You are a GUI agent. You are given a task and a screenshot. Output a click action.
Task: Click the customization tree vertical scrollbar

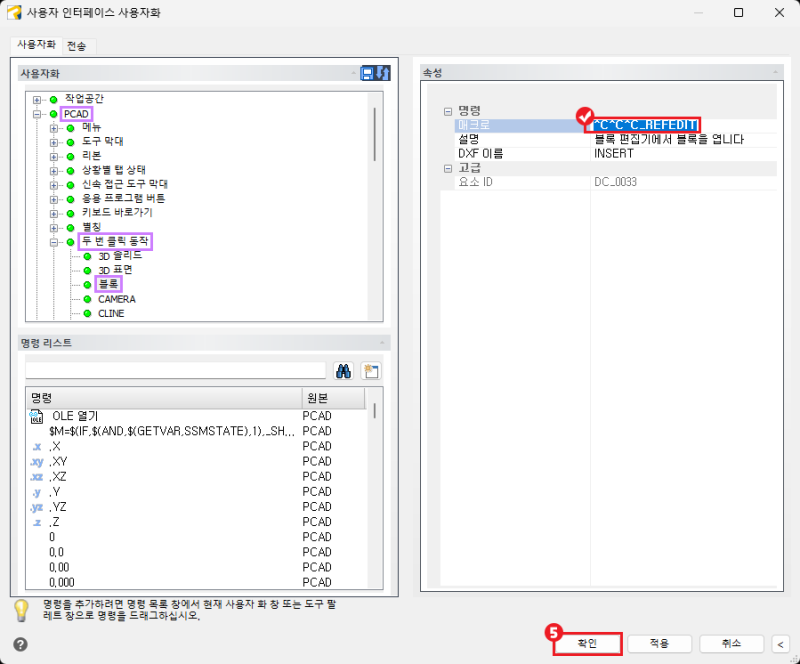tap(375, 134)
